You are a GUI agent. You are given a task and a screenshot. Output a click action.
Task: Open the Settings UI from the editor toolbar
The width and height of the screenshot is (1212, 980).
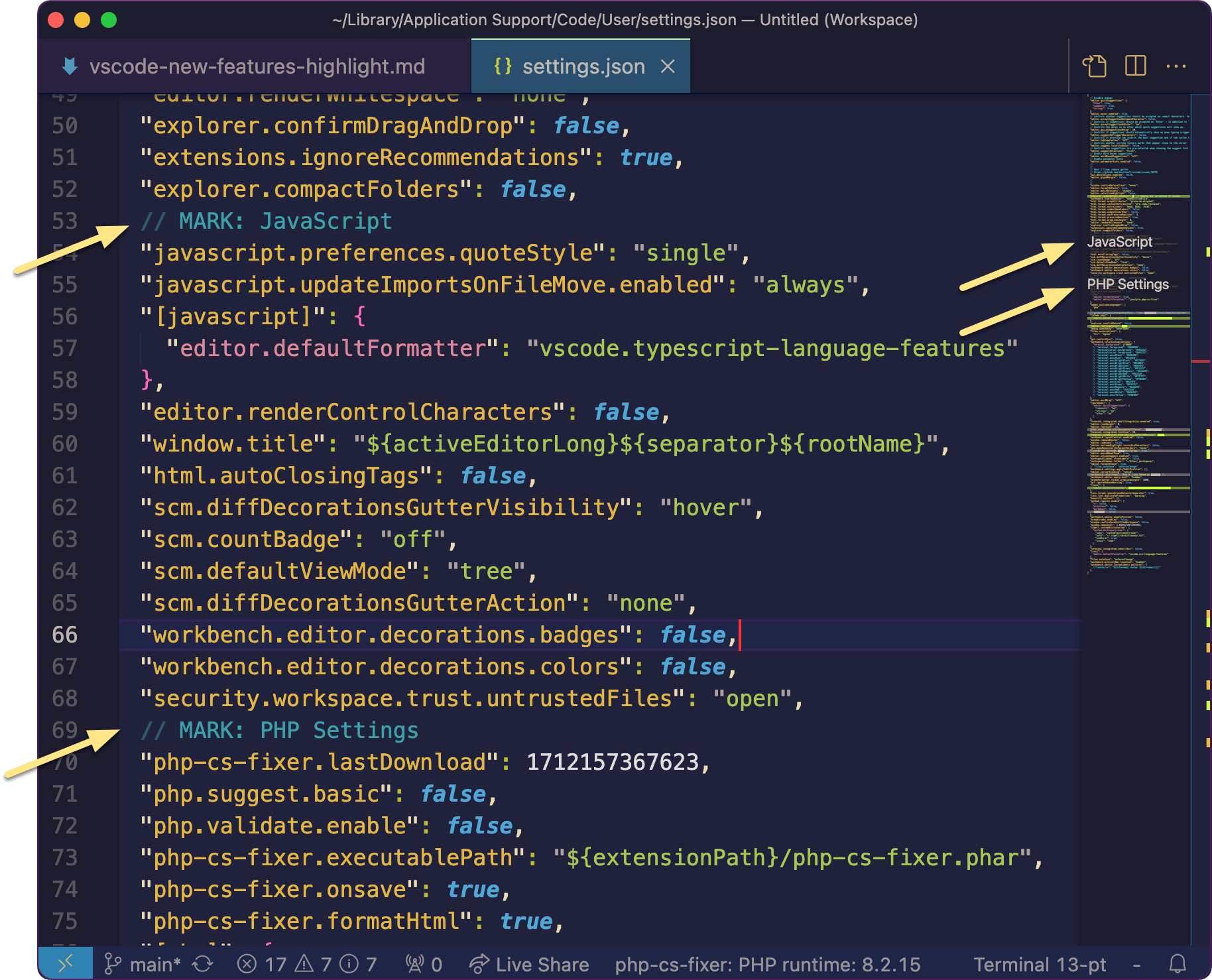1095,66
